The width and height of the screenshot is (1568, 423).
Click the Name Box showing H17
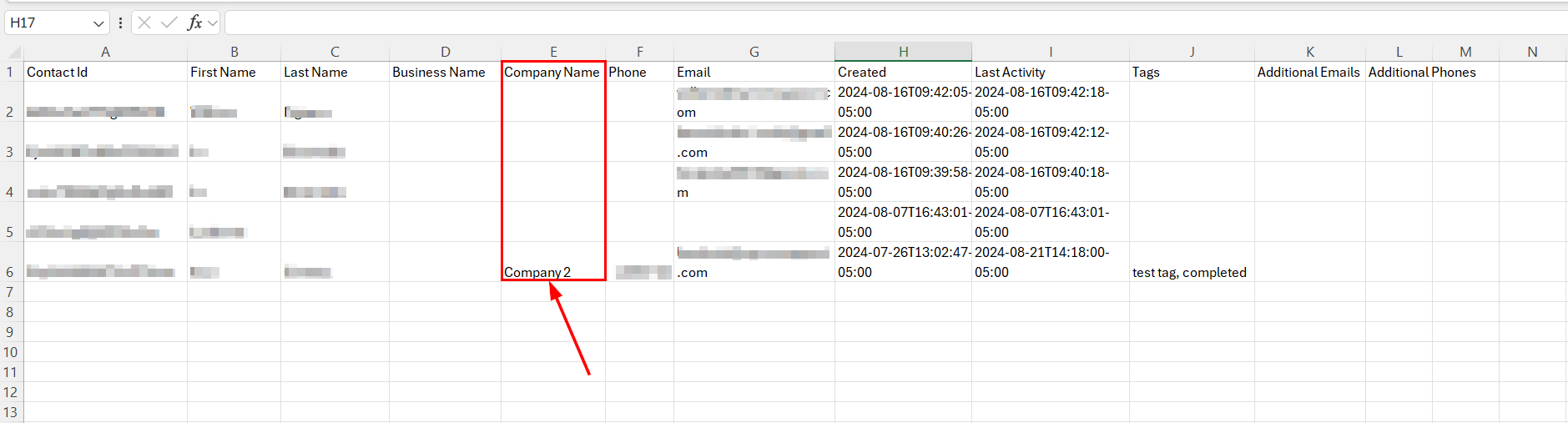tap(48, 23)
